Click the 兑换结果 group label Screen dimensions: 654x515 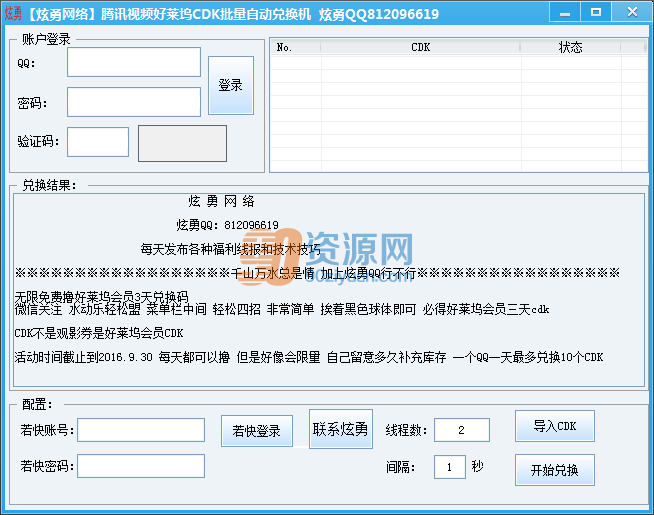pyautogui.click(x=49, y=185)
